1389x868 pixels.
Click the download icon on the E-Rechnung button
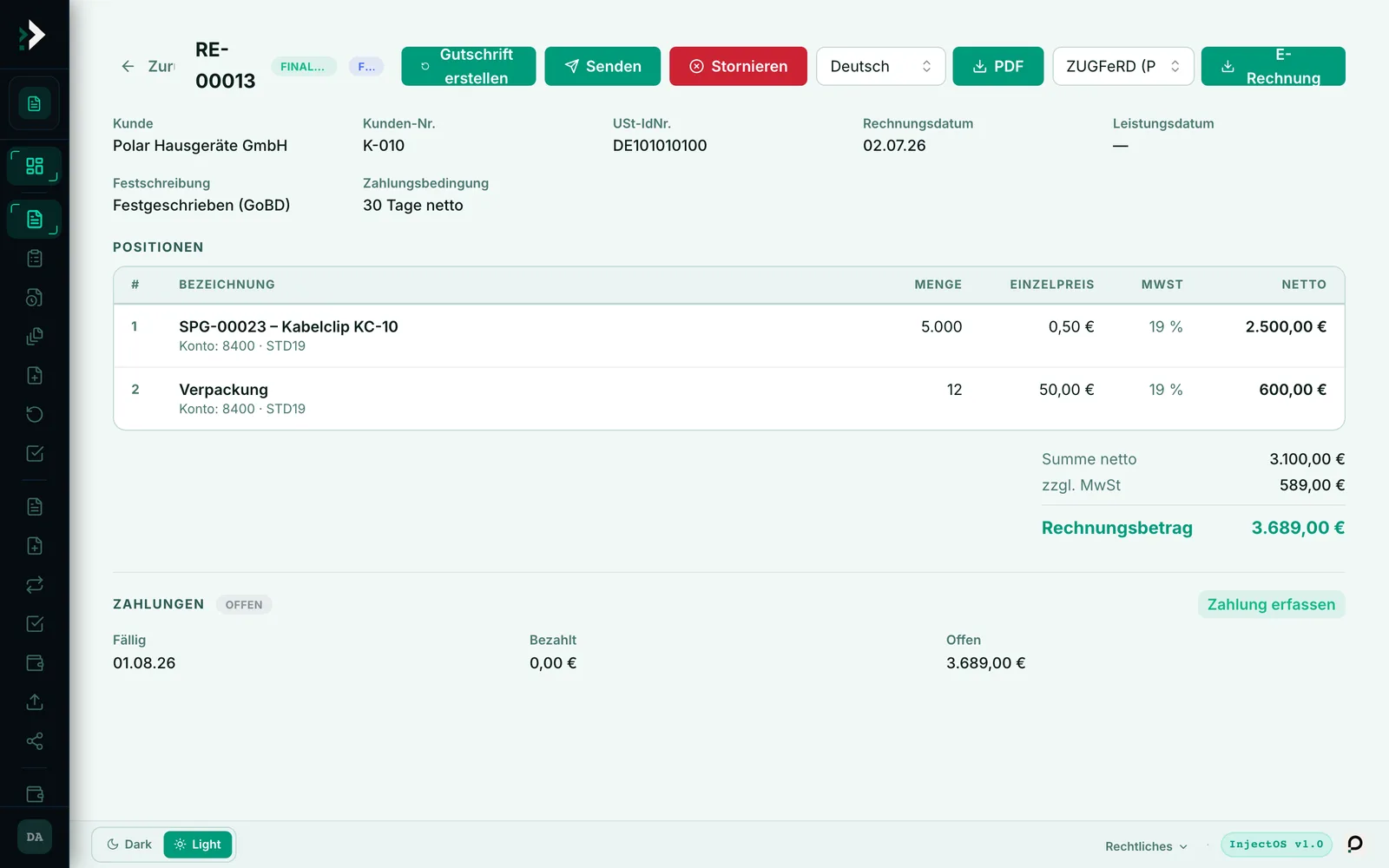pos(1228,67)
